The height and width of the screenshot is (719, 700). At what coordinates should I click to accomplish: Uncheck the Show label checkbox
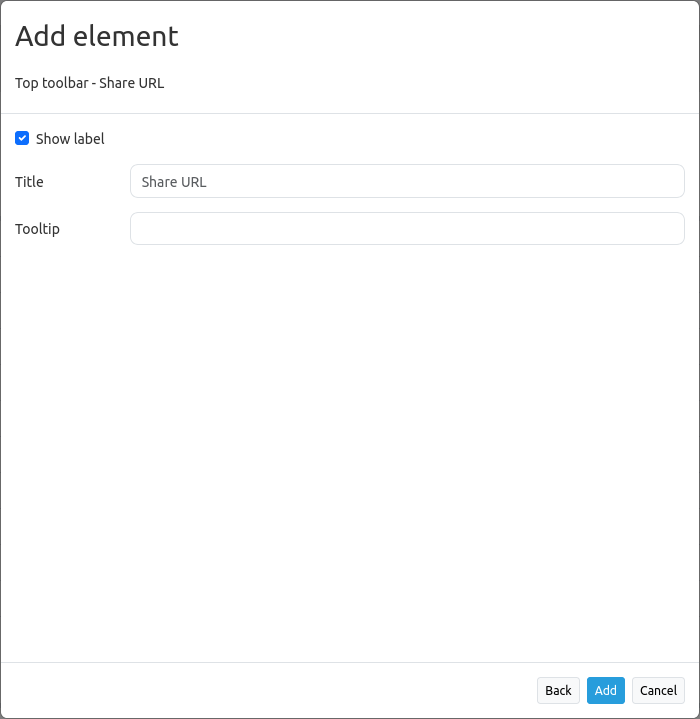pyautogui.click(x=22, y=138)
